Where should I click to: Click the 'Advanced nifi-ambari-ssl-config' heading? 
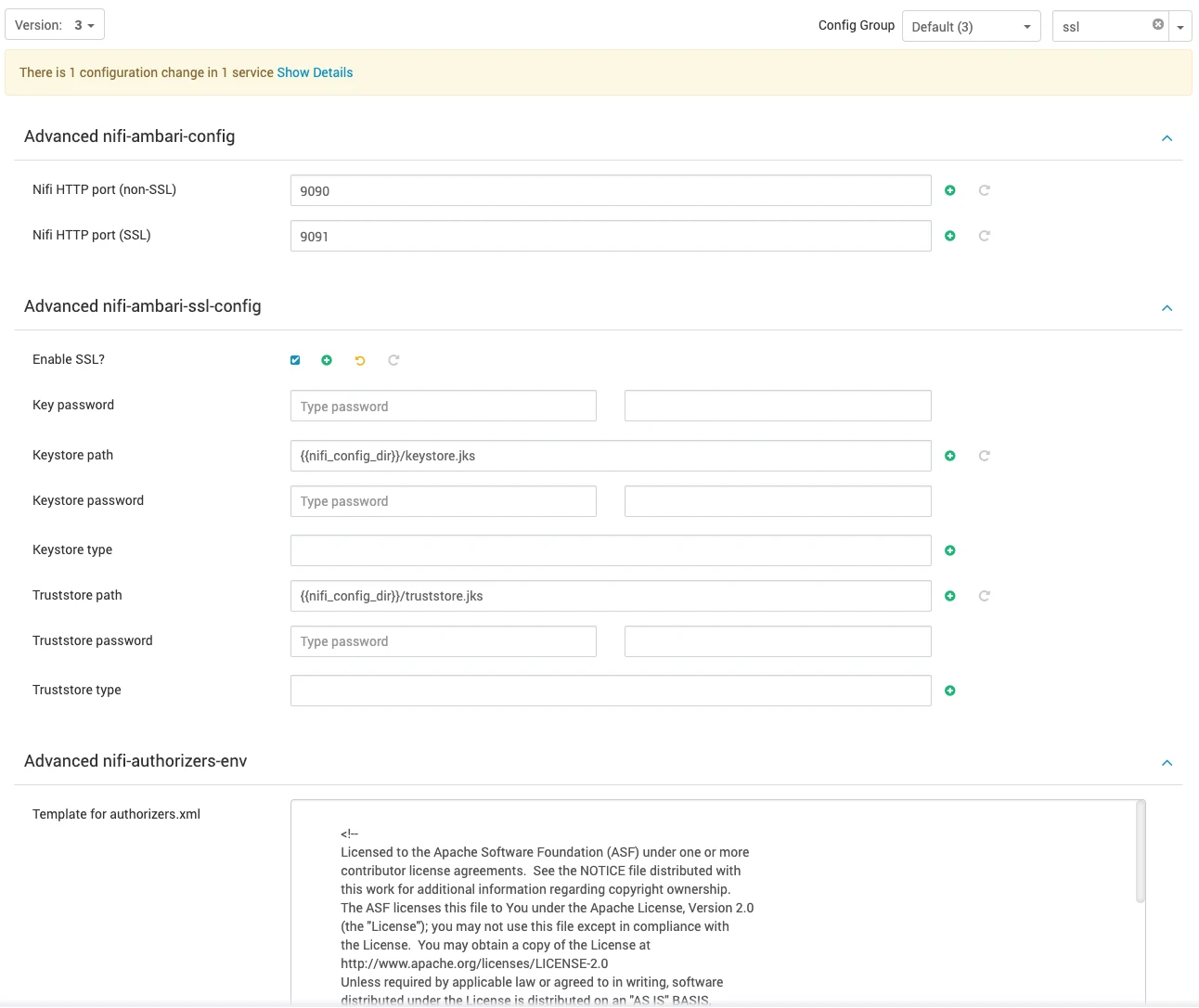[x=143, y=306]
